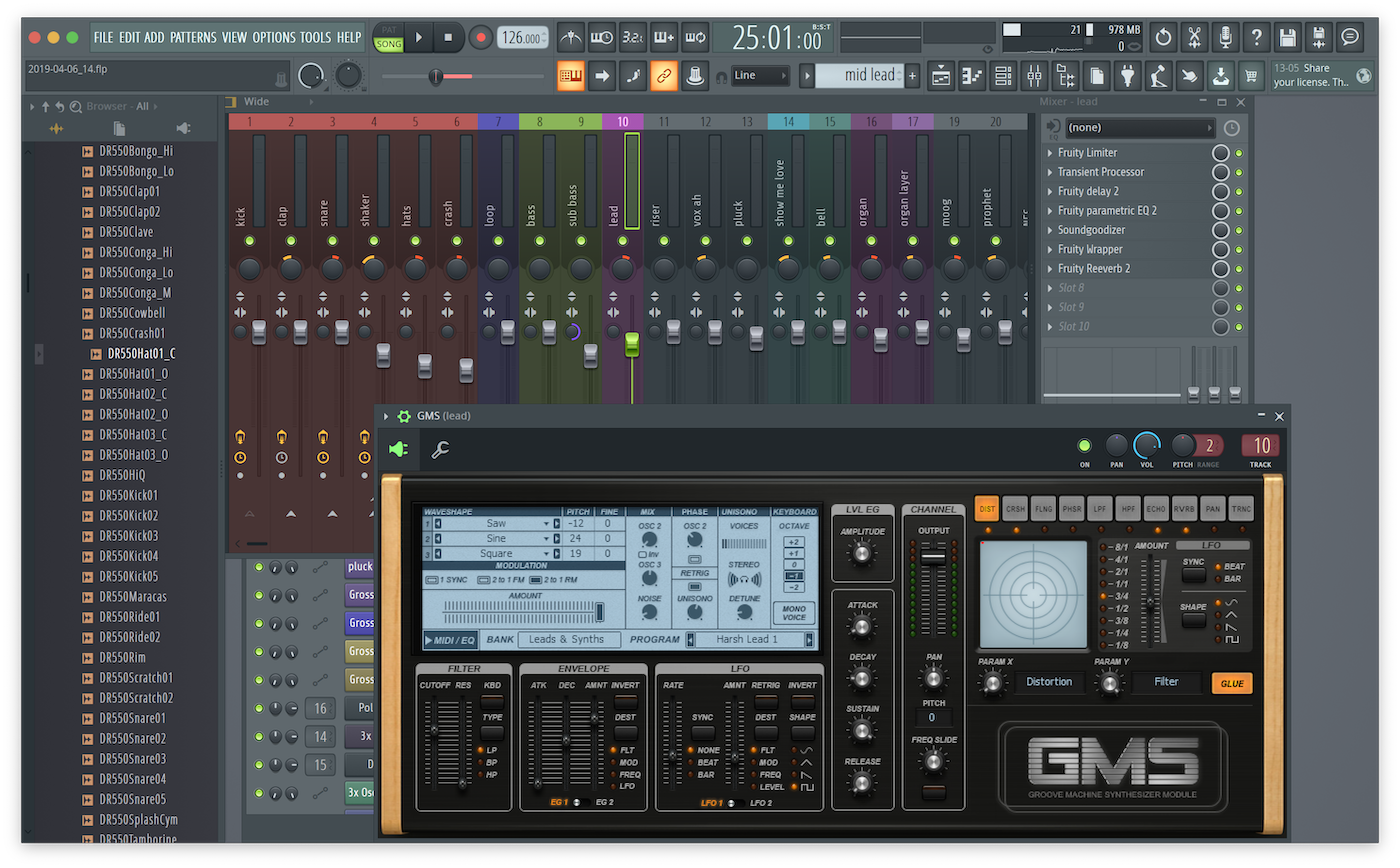The height and width of the screenshot is (868, 1400).
Task: Toggle the GMS ON light
Action: click(1084, 446)
